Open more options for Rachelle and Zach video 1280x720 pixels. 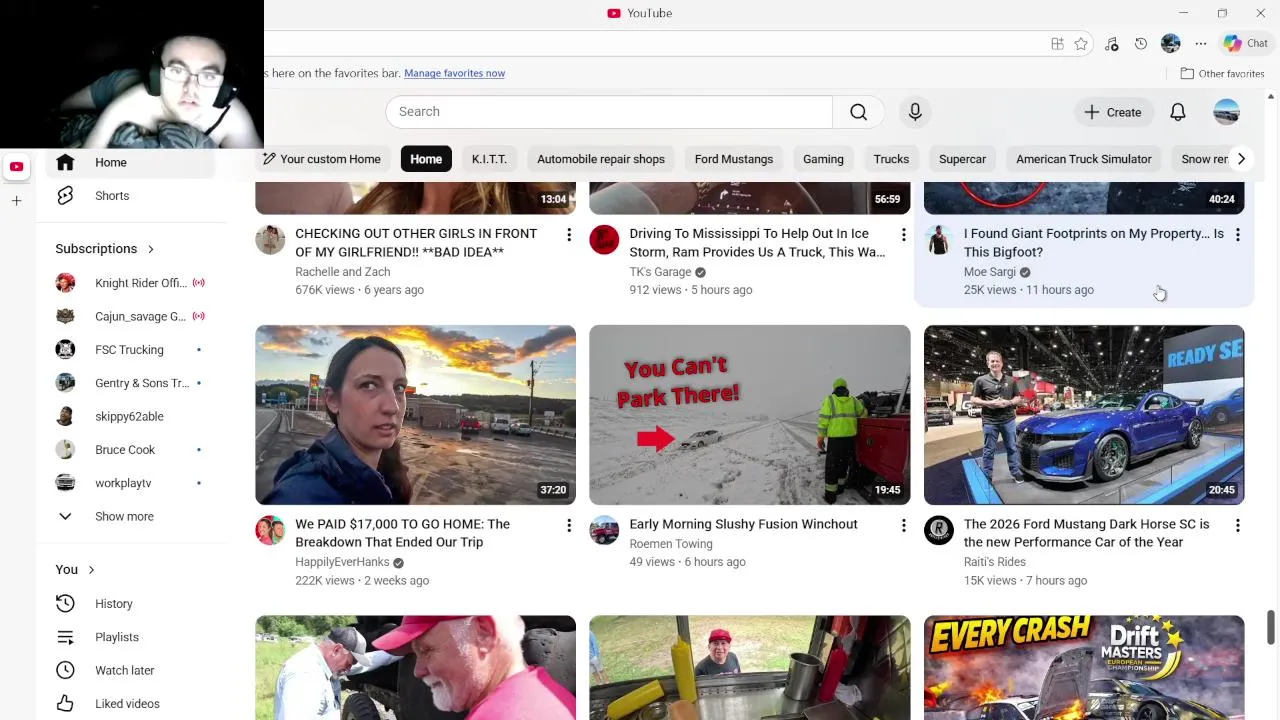point(569,235)
